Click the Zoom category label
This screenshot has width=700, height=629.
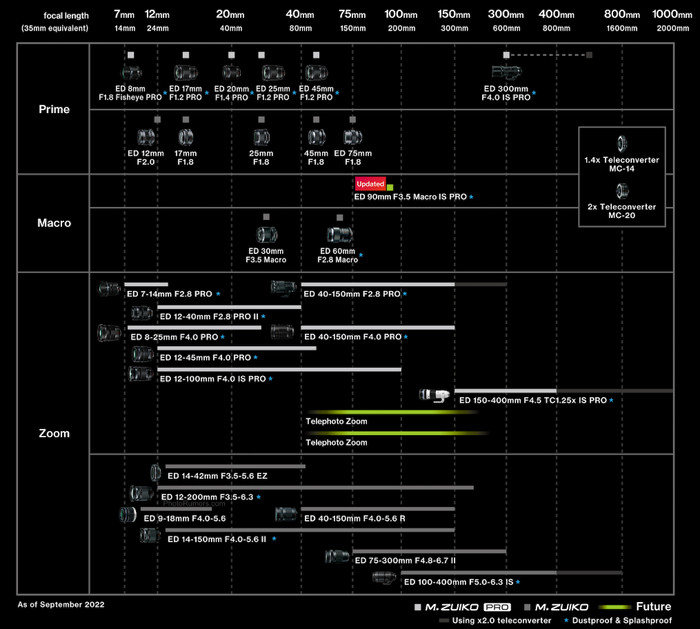(x=54, y=433)
